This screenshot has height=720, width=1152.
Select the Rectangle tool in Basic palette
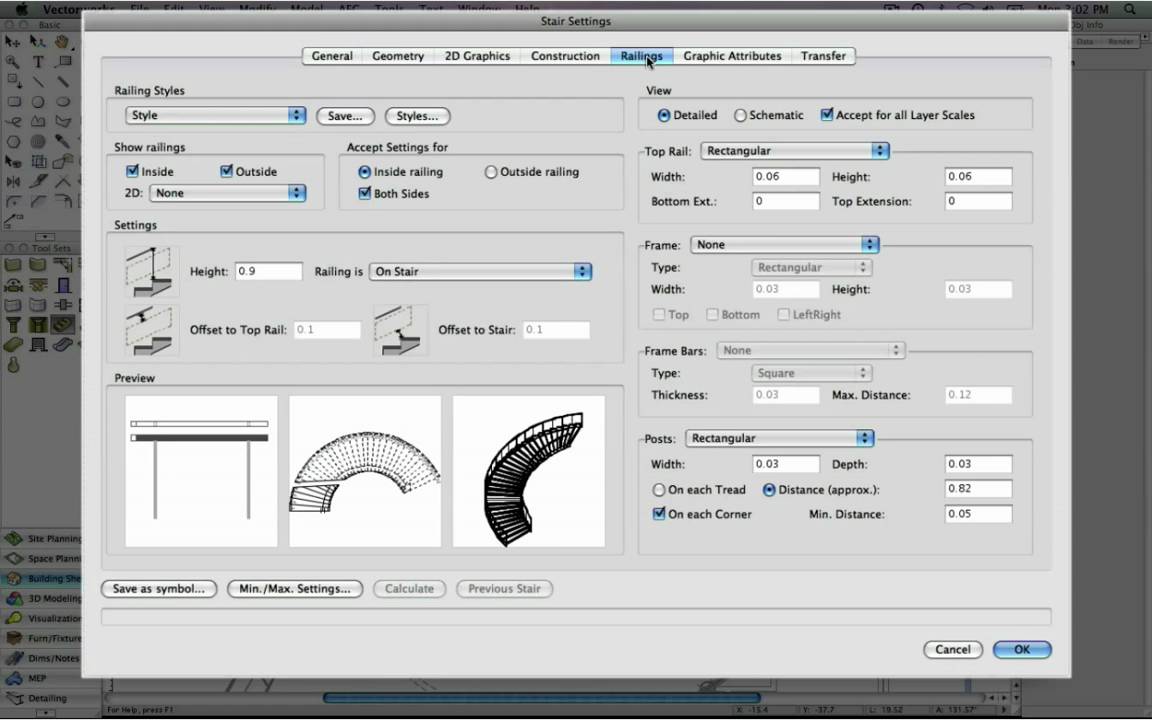tap(14, 101)
